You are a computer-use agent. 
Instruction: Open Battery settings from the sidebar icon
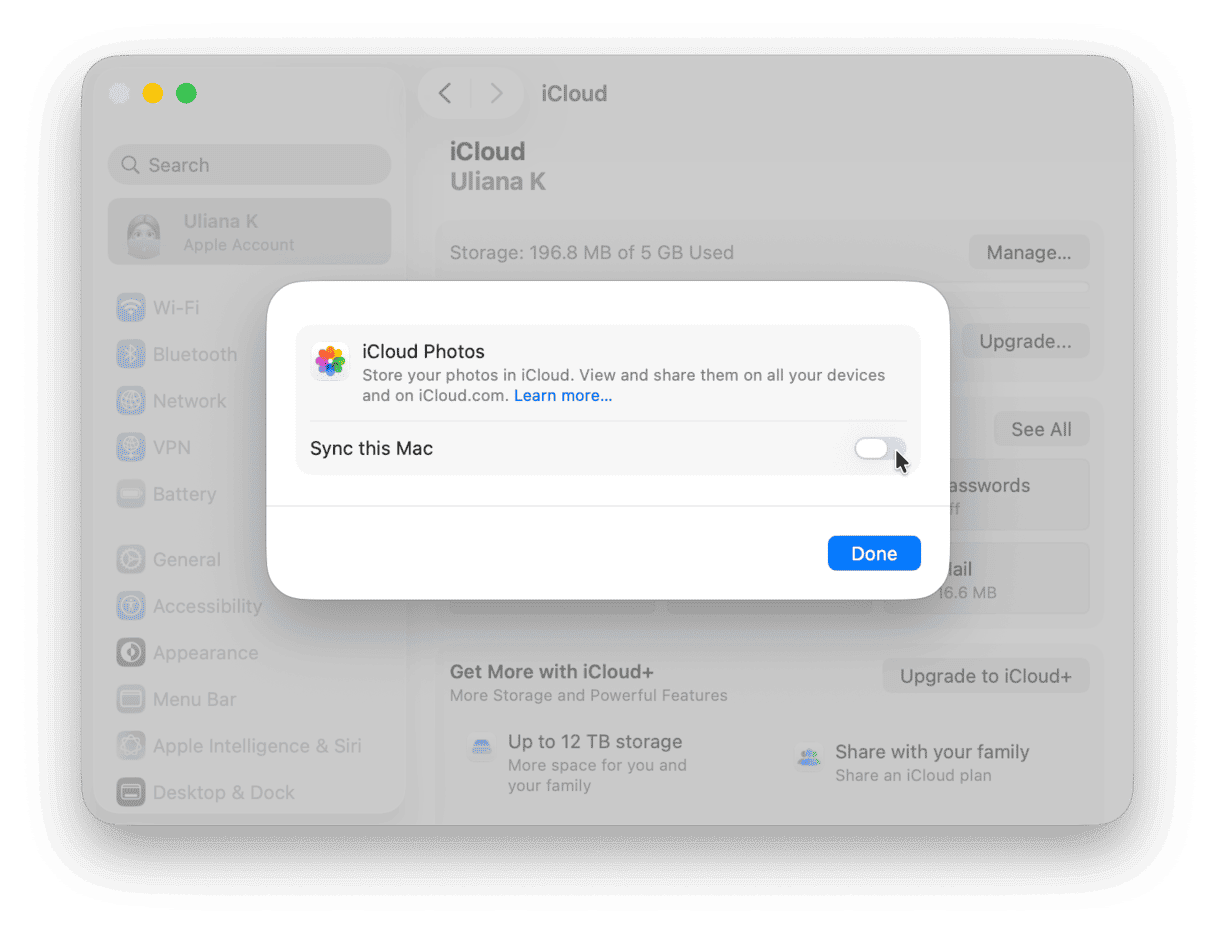pos(131,493)
